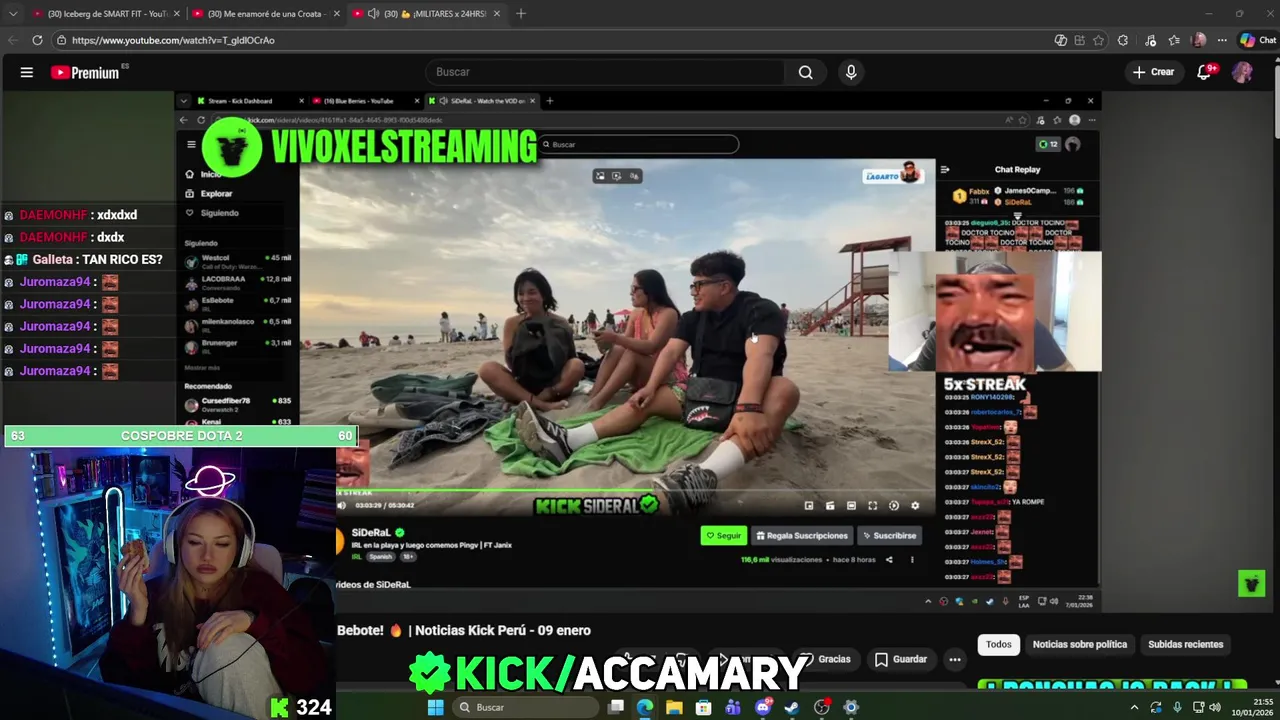The image size is (1280, 720).
Task: Open the Crear menu on YouTube
Action: [1153, 72]
